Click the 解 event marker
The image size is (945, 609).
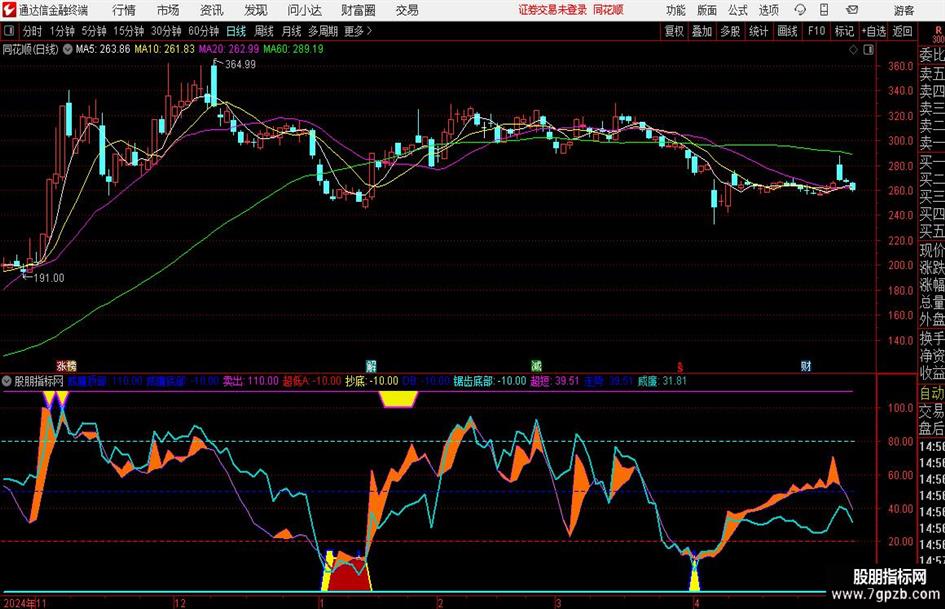pyautogui.click(x=371, y=365)
